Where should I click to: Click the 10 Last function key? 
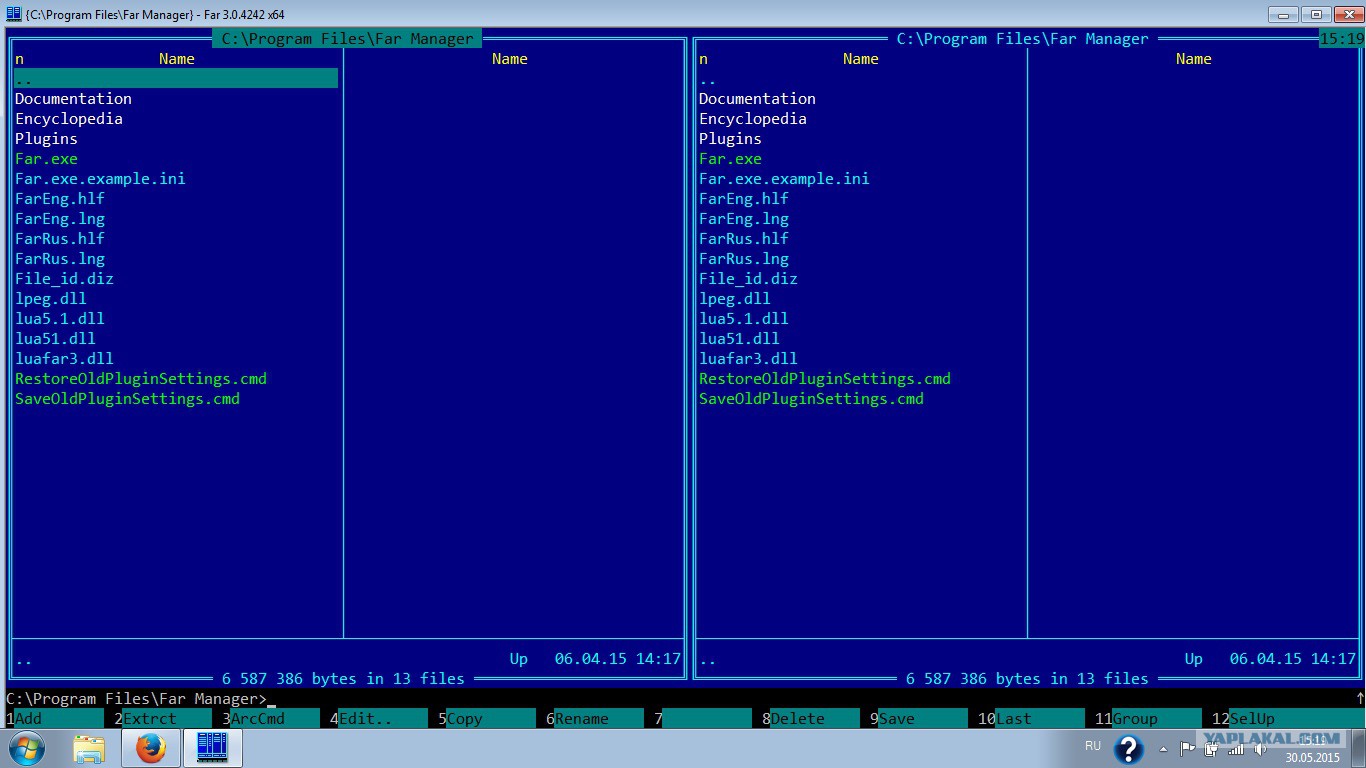point(1031,718)
